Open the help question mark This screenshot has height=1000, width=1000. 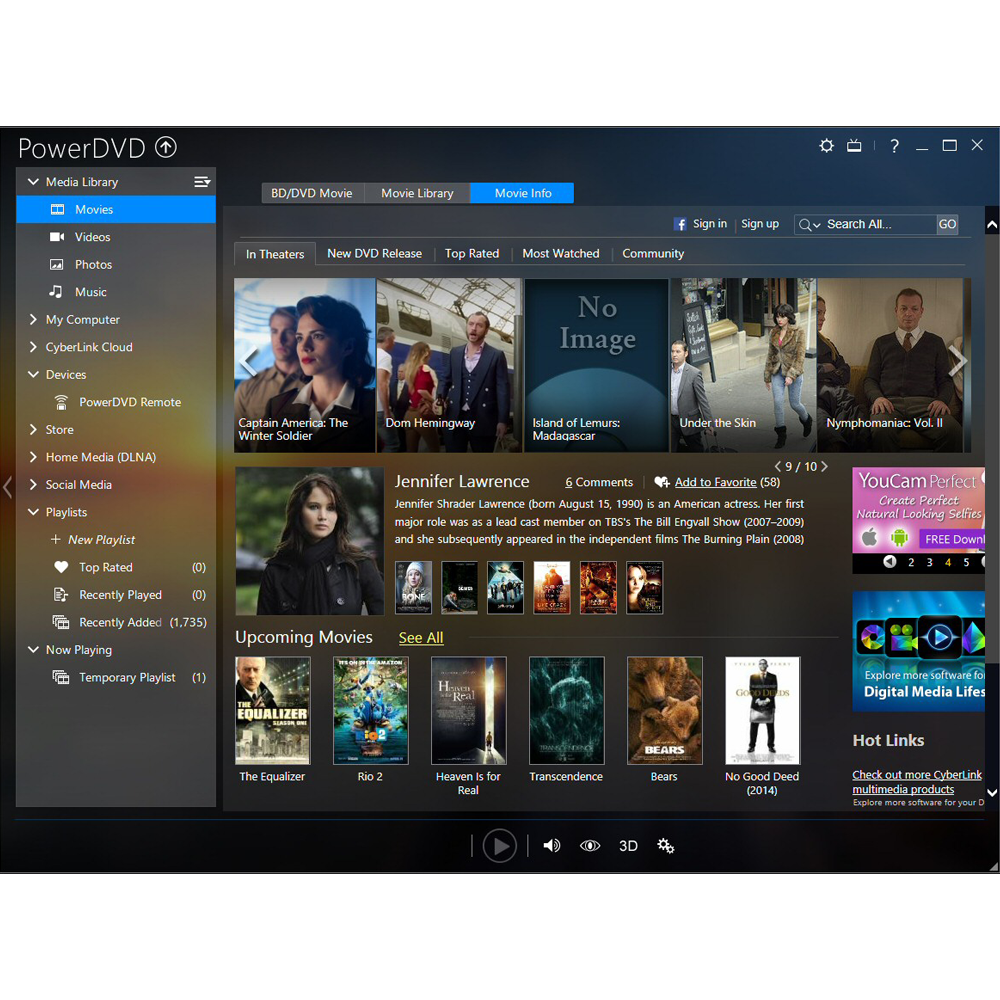click(x=895, y=146)
